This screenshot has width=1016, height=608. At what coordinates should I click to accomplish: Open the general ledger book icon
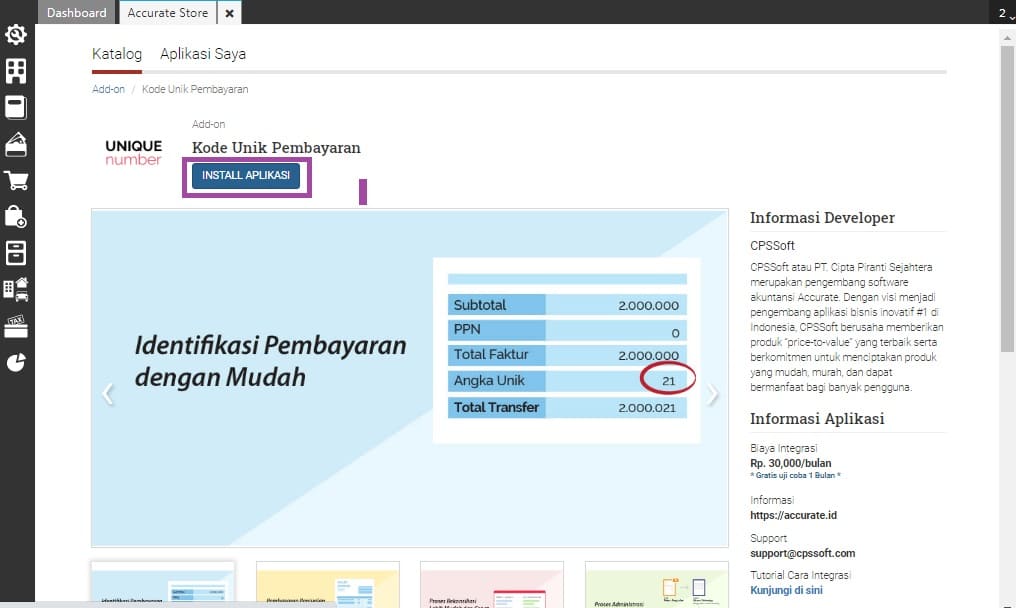16,108
